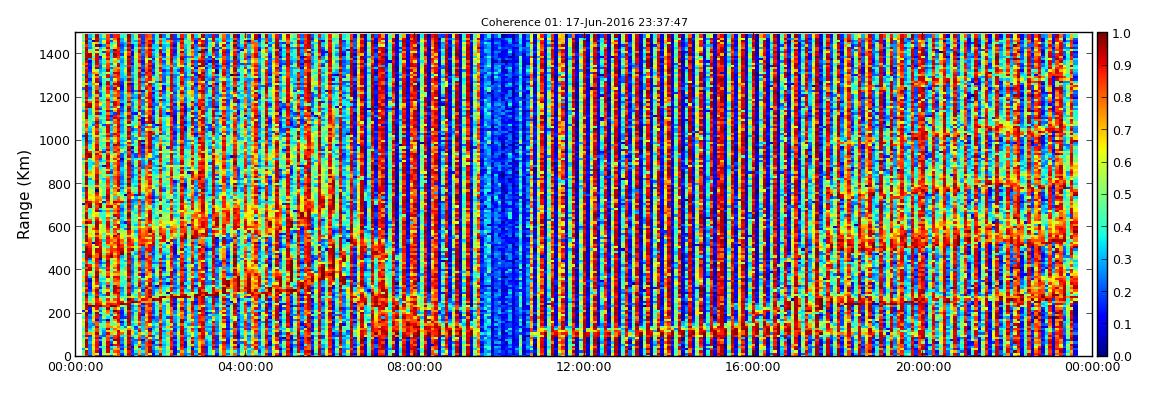Click the 04:00:00 time axis label

click(246, 367)
